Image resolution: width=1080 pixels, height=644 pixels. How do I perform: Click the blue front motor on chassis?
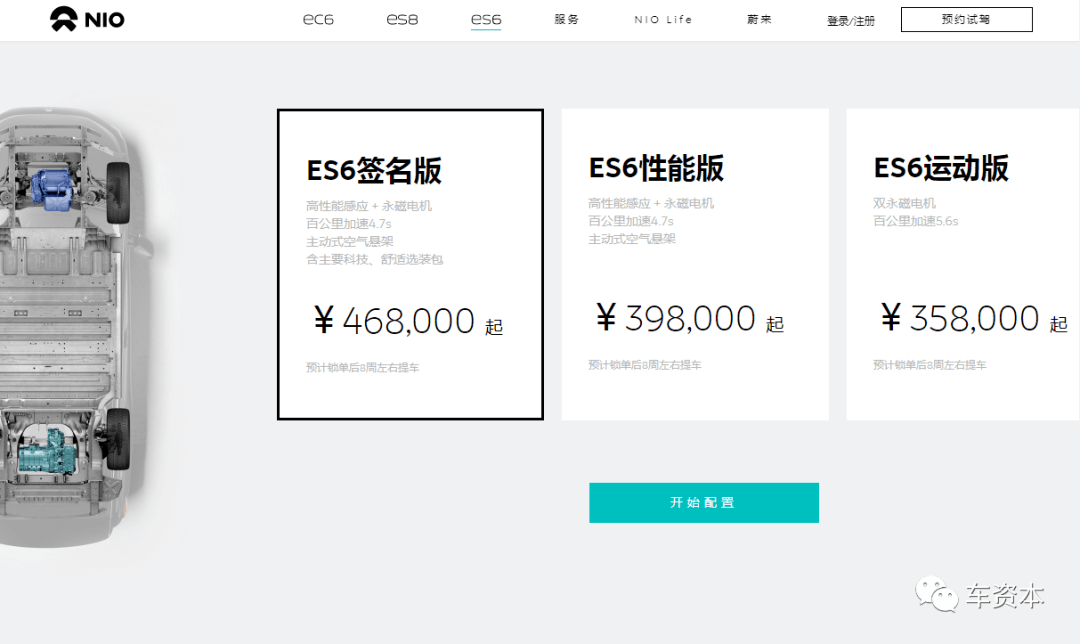pyautogui.click(x=52, y=189)
